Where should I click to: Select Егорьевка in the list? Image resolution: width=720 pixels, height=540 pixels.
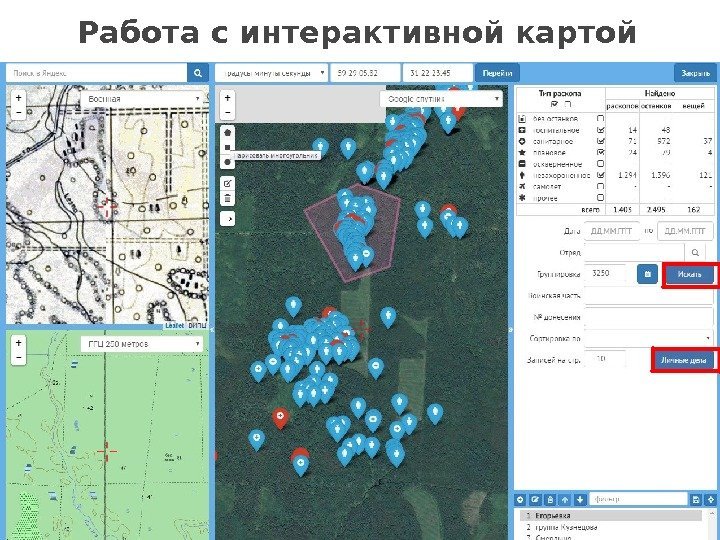[610, 515]
